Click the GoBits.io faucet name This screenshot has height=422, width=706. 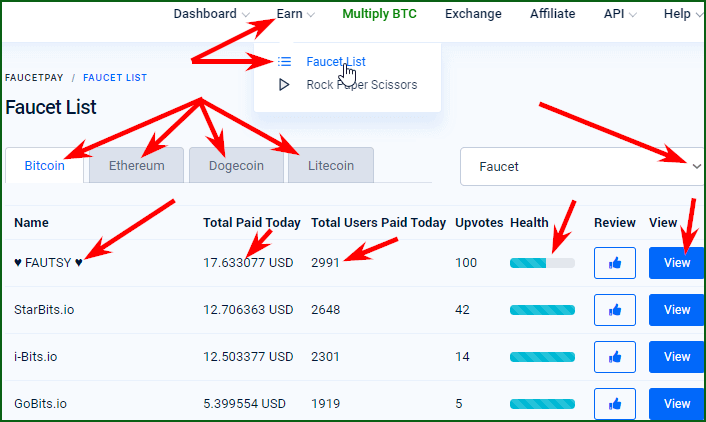tap(41, 404)
